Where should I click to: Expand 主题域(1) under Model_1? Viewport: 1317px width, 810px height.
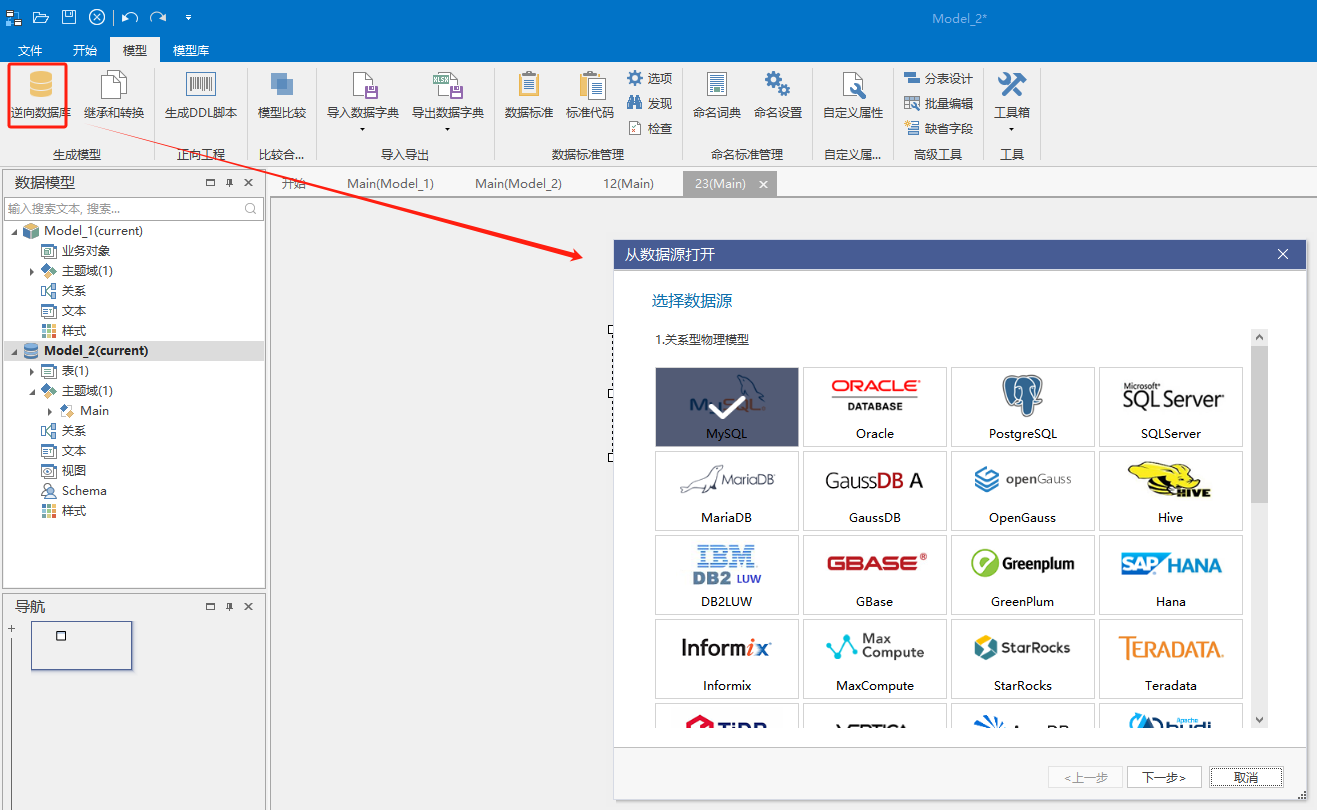[x=32, y=271]
